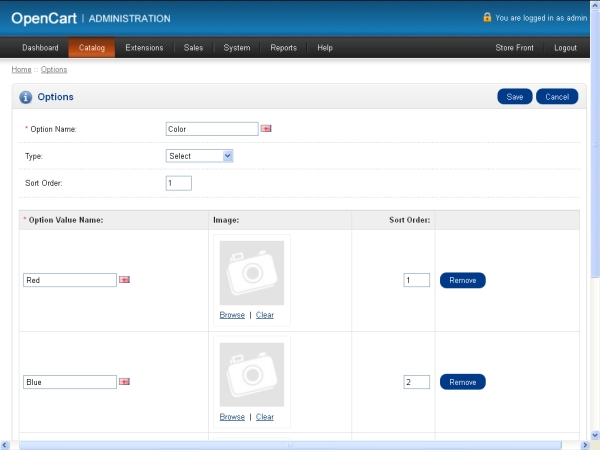
Task: Click the camera placeholder image for Red
Action: (252, 273)
